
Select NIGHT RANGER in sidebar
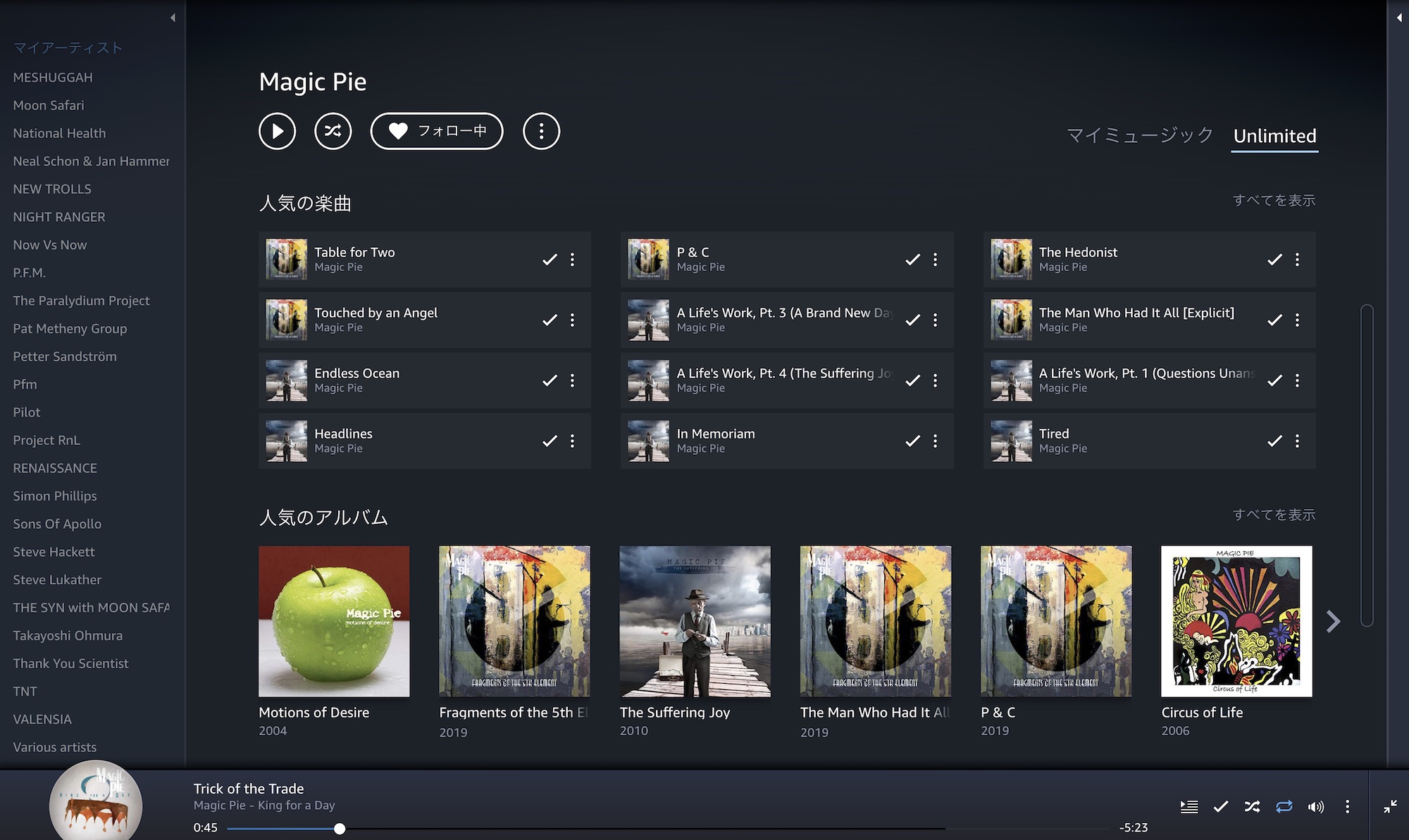[59, 217]
